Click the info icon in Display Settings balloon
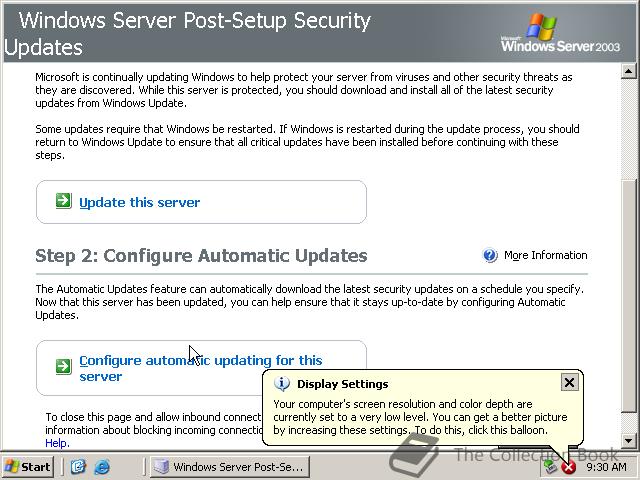Screen dimensions: 640x480 point(282,384)
